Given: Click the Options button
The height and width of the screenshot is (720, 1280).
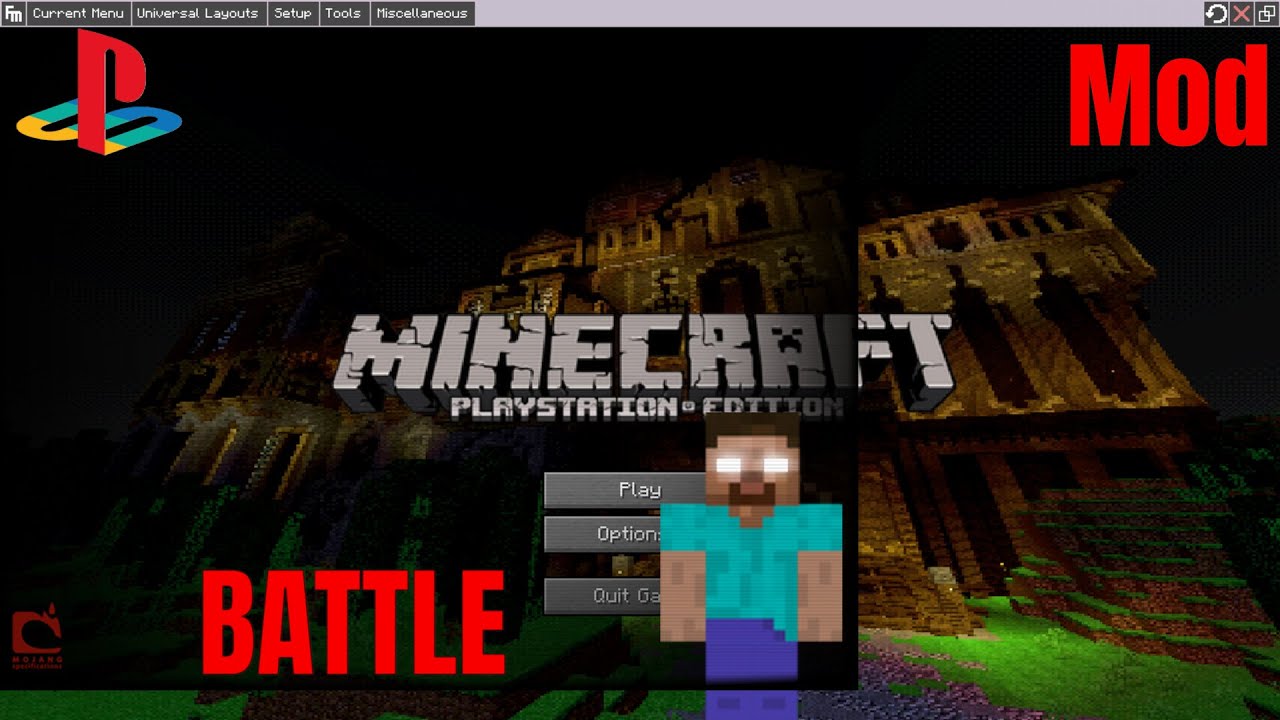Looking at the screenshot, I should point(604,534).
